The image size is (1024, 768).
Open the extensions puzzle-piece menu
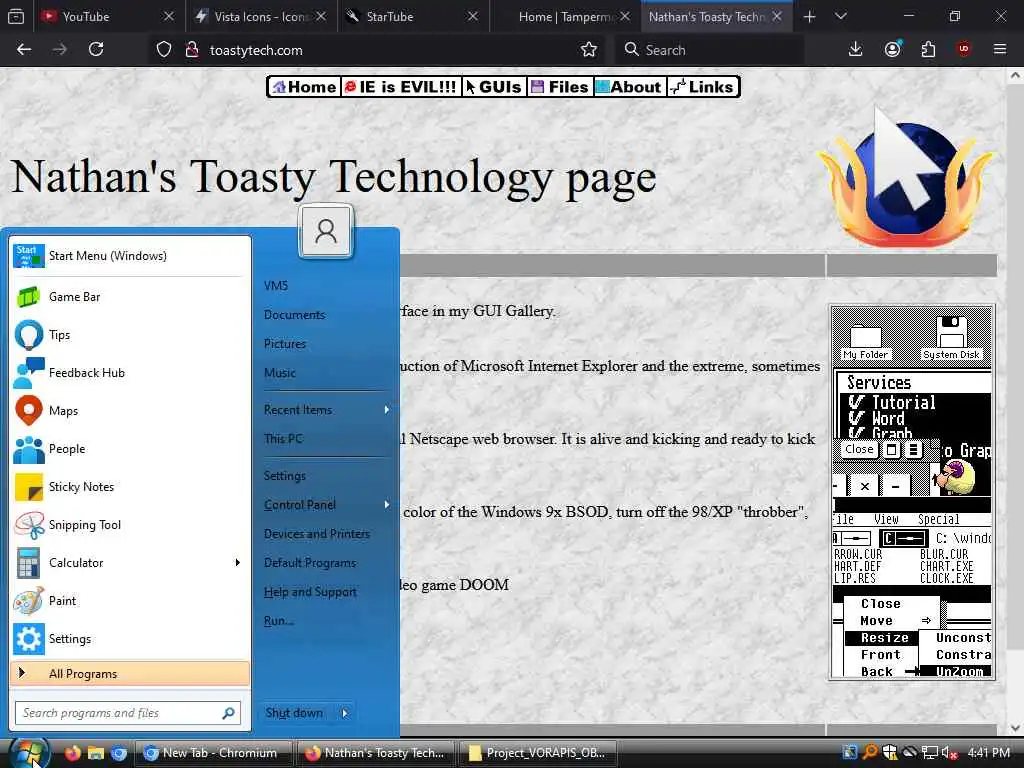click(928, 50)
